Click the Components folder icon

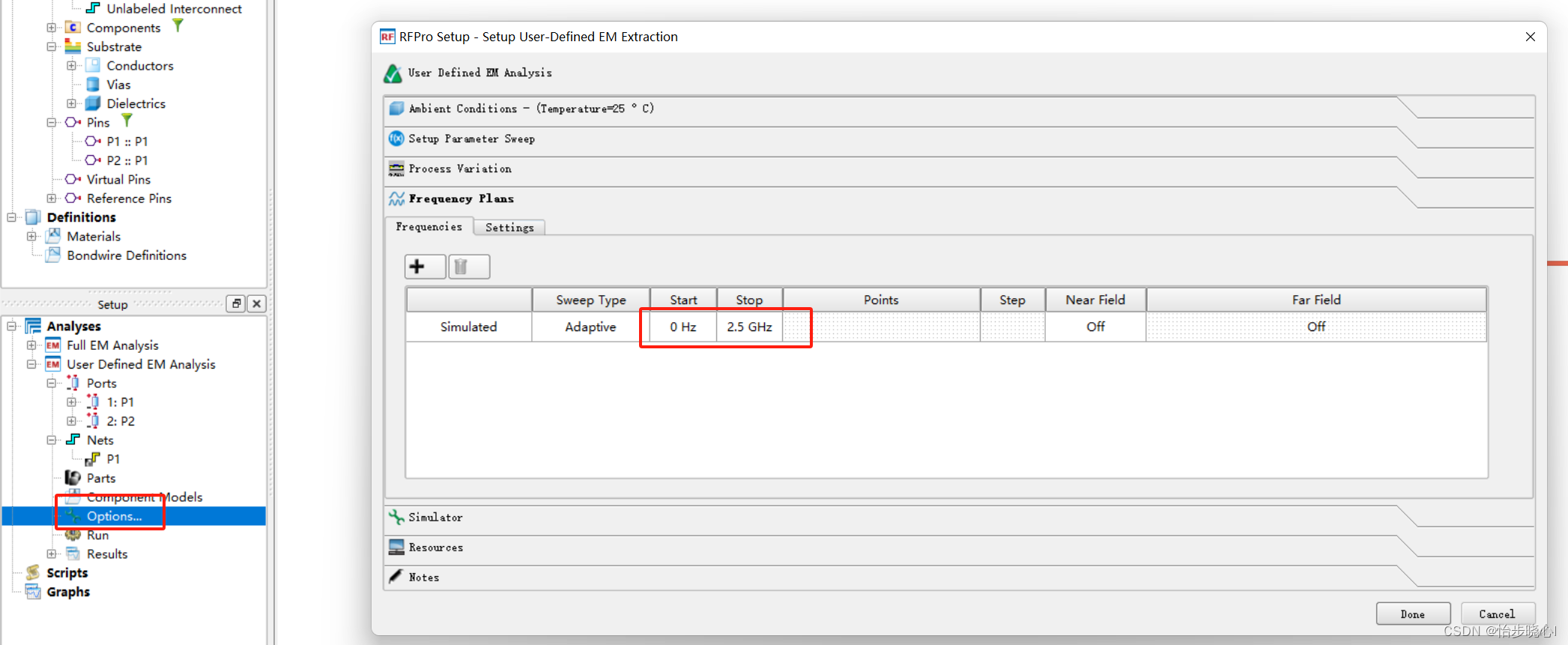pyautogui.click(x=73, y=28)
